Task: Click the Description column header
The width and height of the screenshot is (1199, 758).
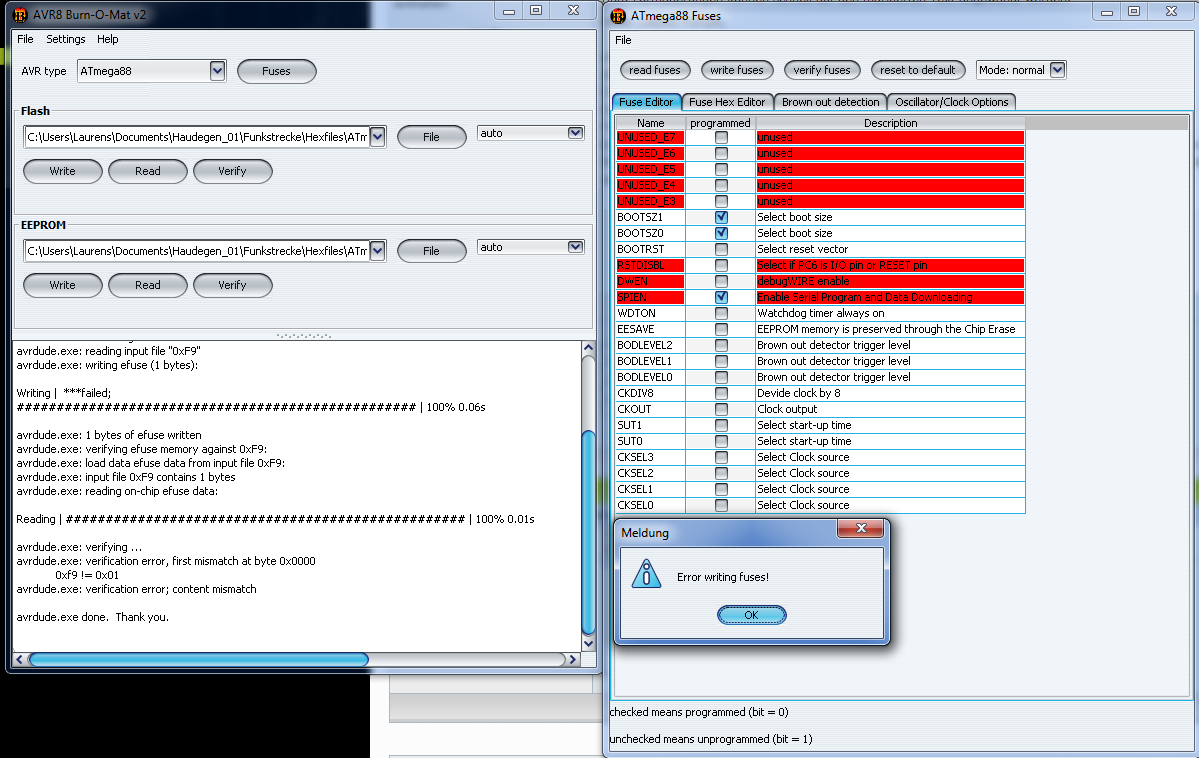Action: [x=891, y=123]
